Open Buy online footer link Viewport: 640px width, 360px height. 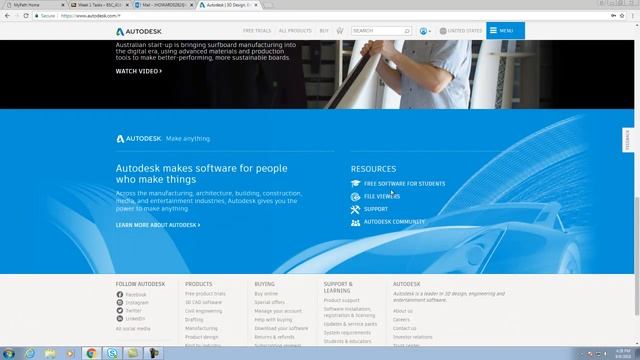266,293
